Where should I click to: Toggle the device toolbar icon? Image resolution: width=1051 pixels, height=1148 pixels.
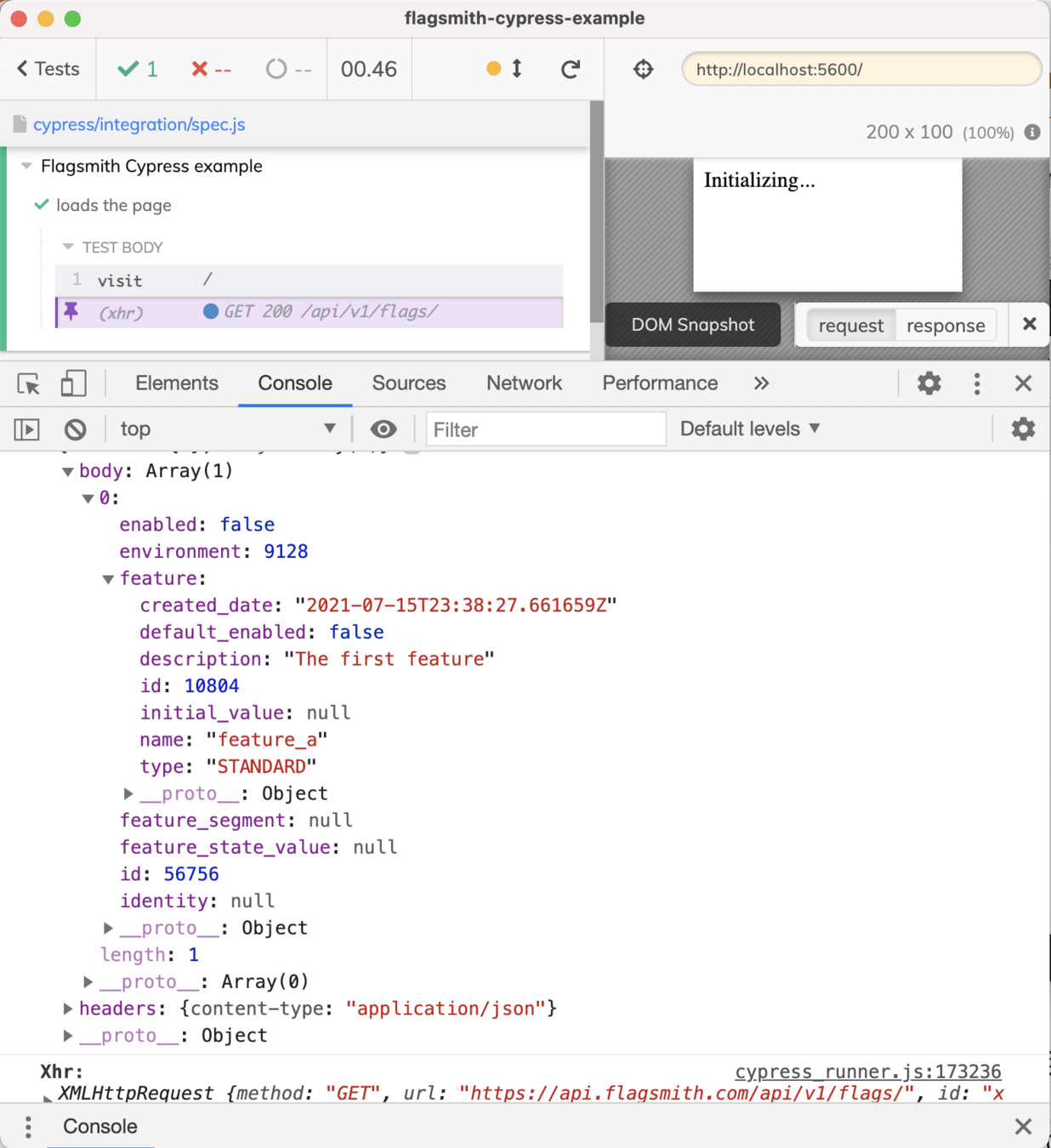[x=73, y=384]
